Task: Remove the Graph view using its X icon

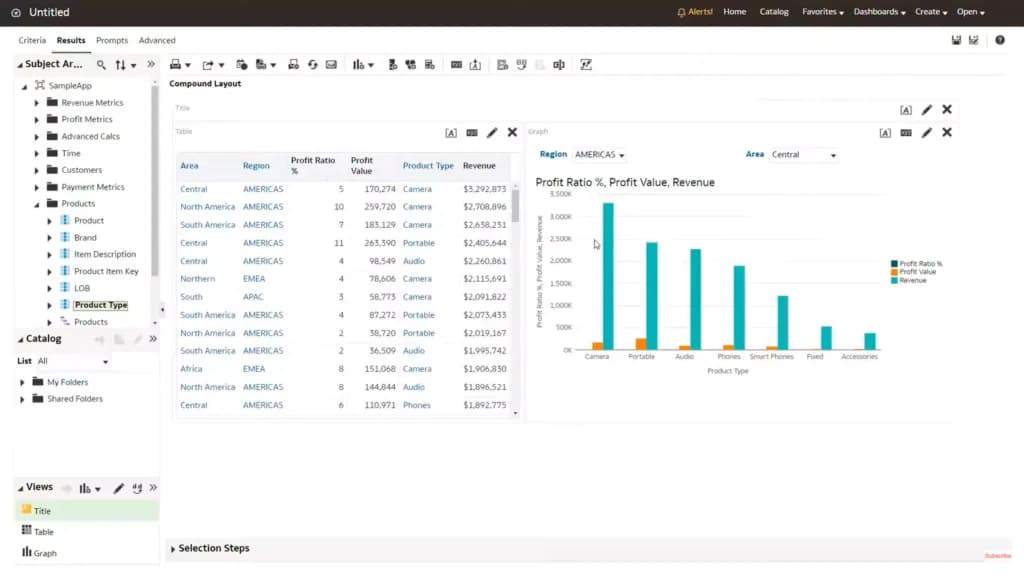Action: (947, 133)
